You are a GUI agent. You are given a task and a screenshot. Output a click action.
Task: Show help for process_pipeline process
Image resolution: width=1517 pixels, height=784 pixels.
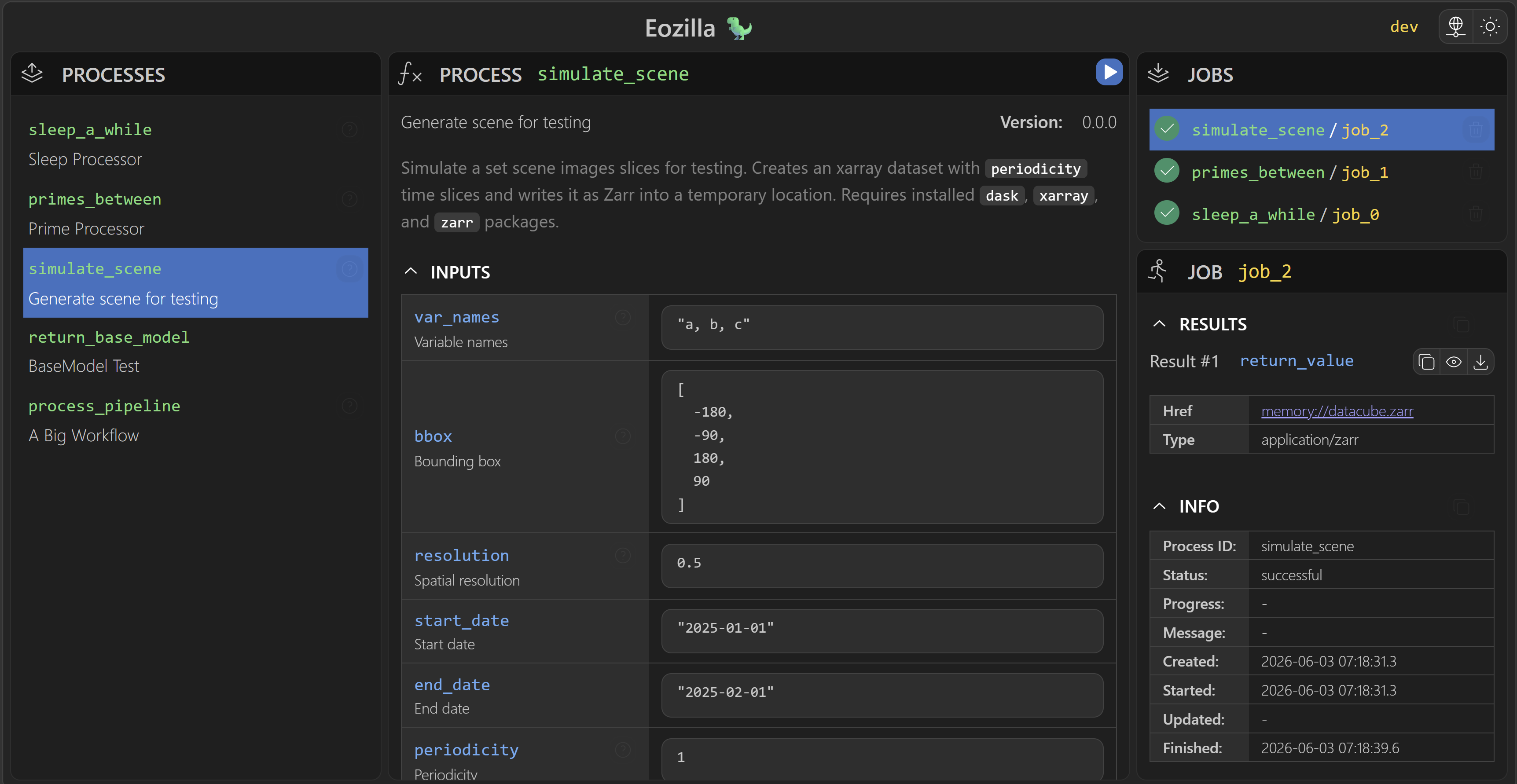pyautogui.click(x=349, y=406)
